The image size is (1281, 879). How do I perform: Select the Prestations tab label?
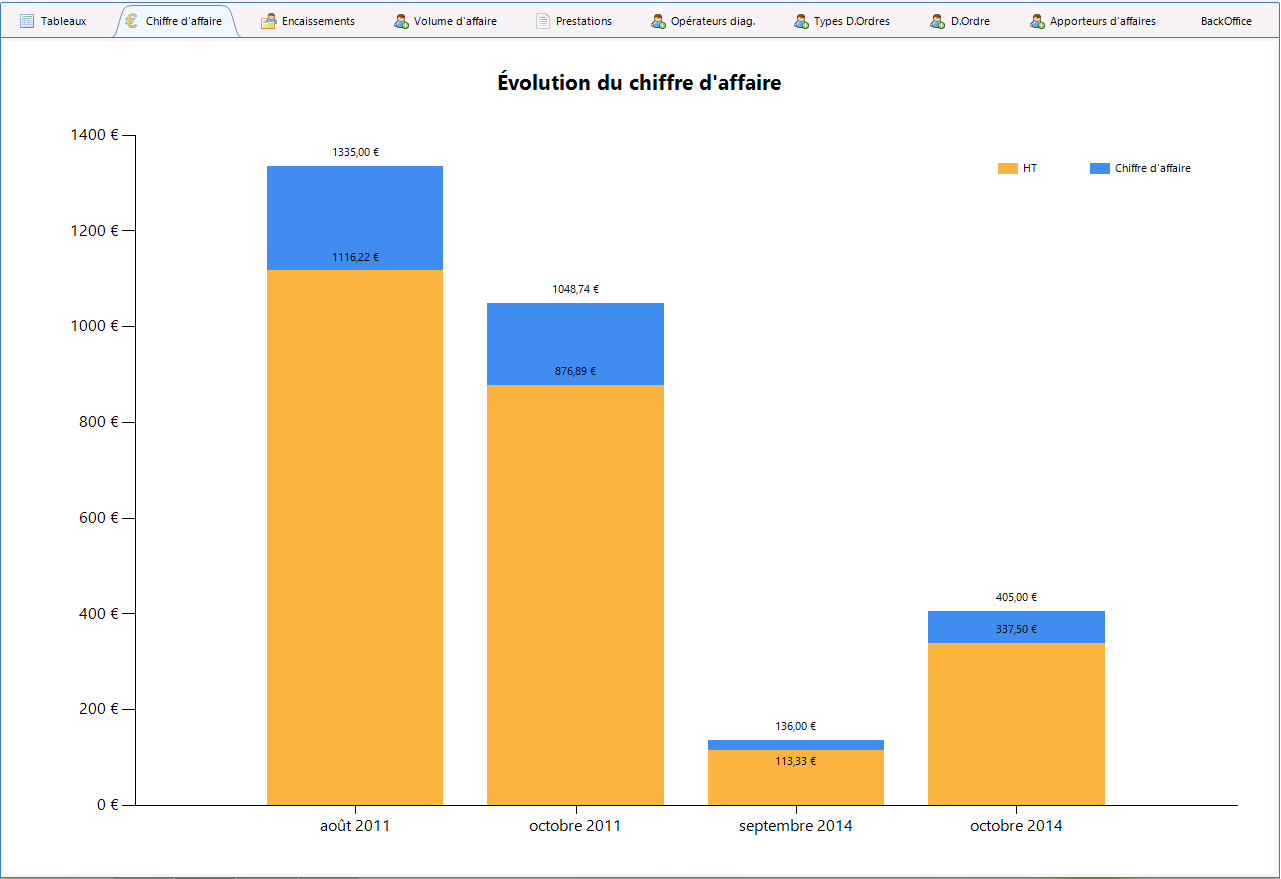click(x=584, y=21)
